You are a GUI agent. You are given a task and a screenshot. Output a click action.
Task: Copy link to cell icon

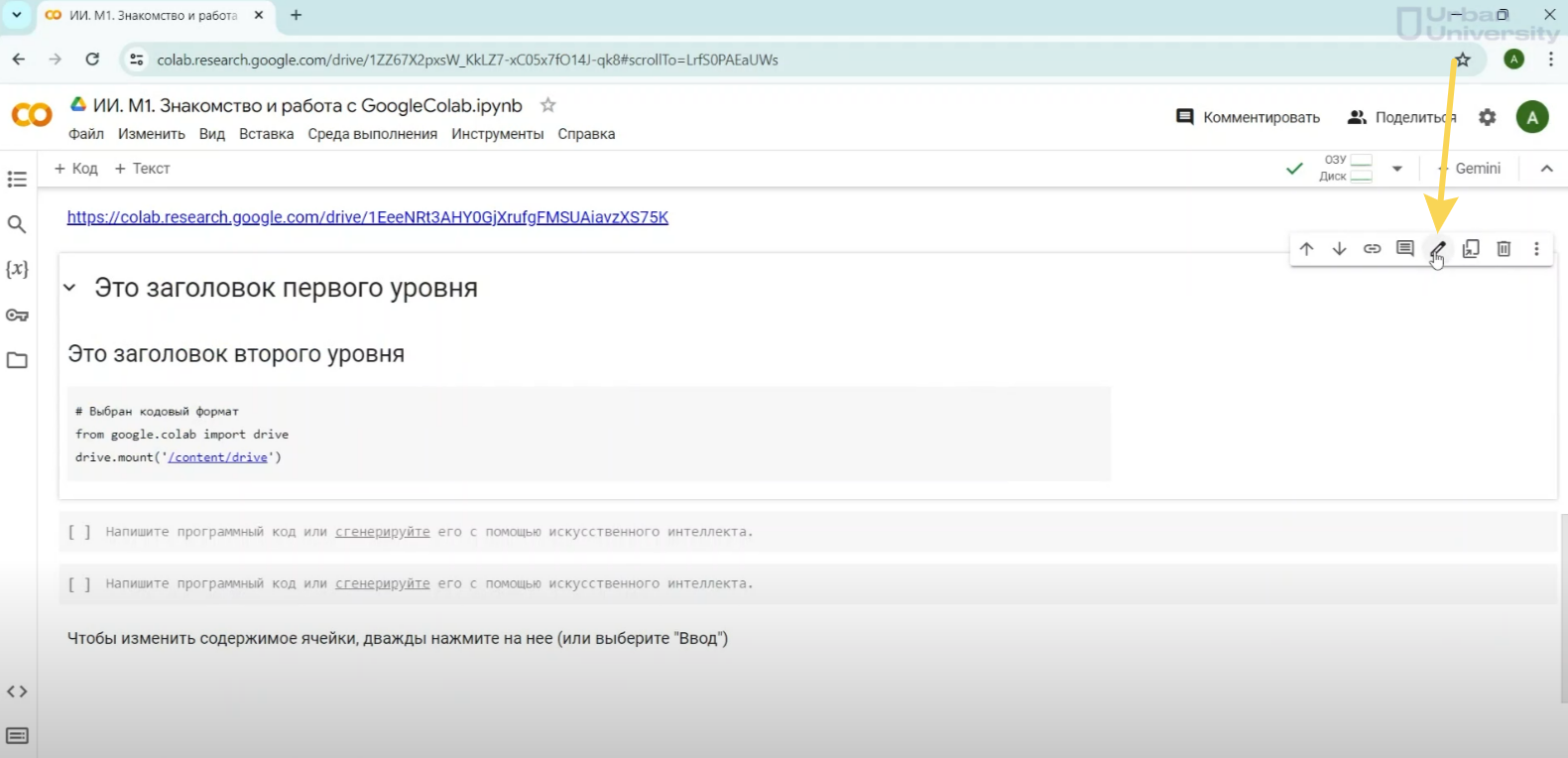tap(1372, 249)
